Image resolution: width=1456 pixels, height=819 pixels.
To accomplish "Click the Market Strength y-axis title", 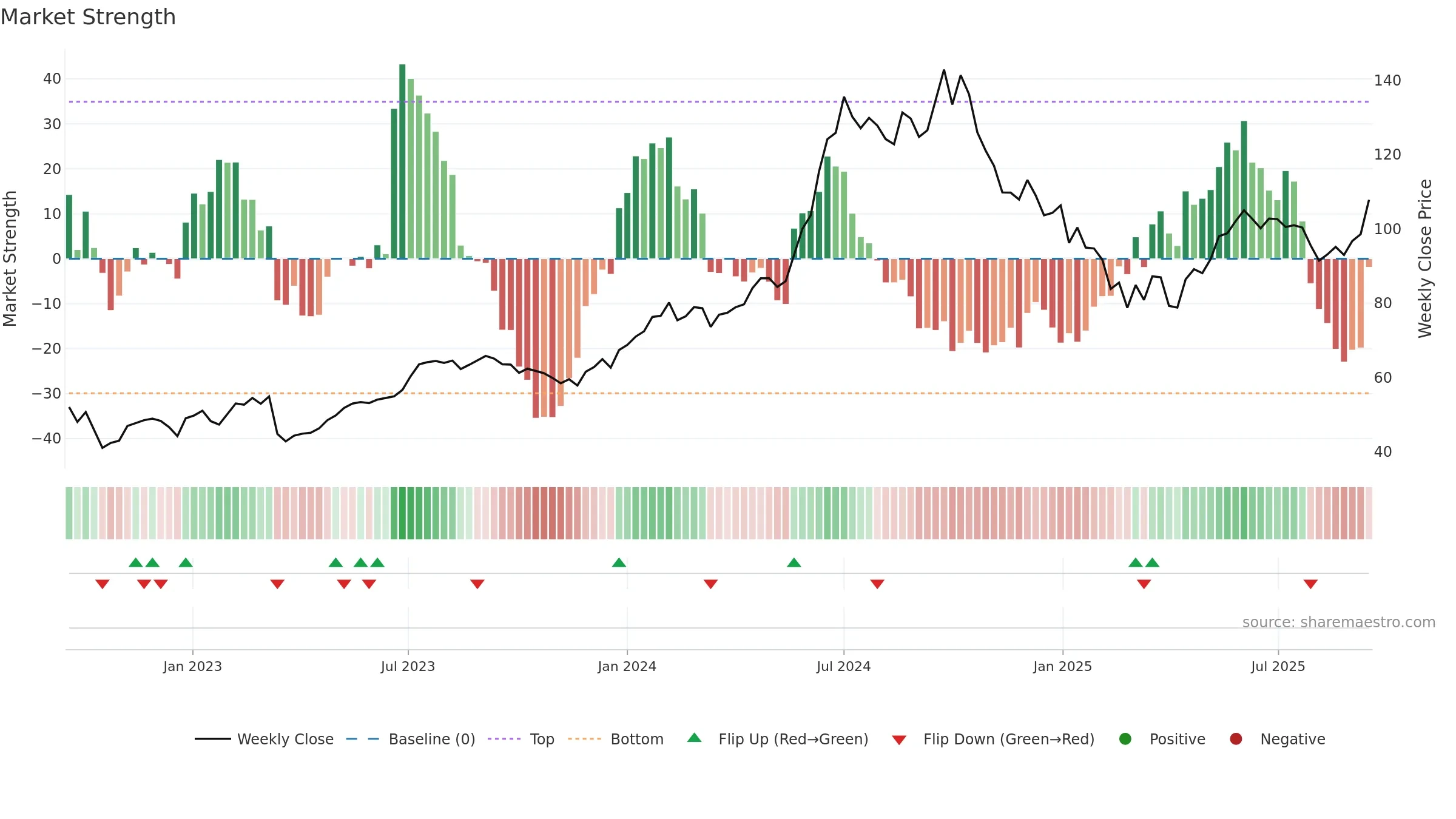I will click(10, 258).
